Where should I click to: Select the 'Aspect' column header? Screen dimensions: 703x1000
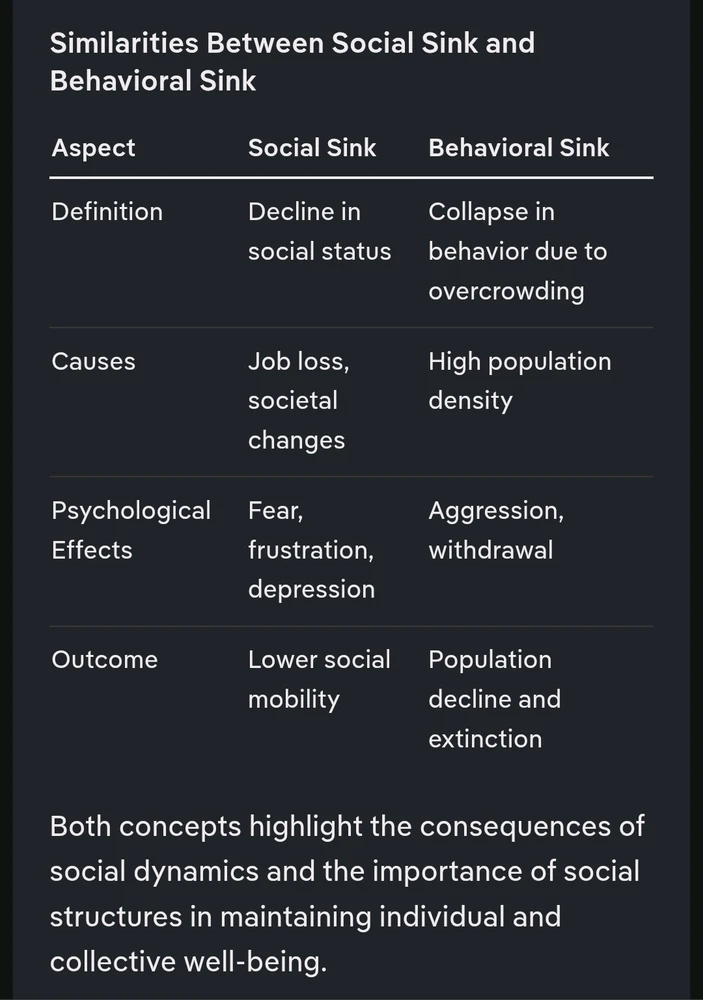pyautogui.click(x=93, y=148)
